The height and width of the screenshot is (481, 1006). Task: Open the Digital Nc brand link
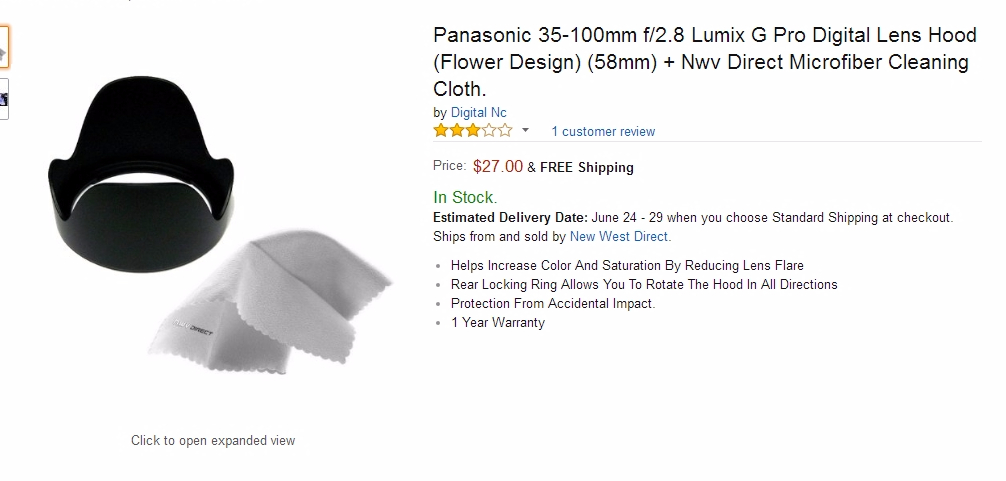pyautogui.click(x=478, y=112)
